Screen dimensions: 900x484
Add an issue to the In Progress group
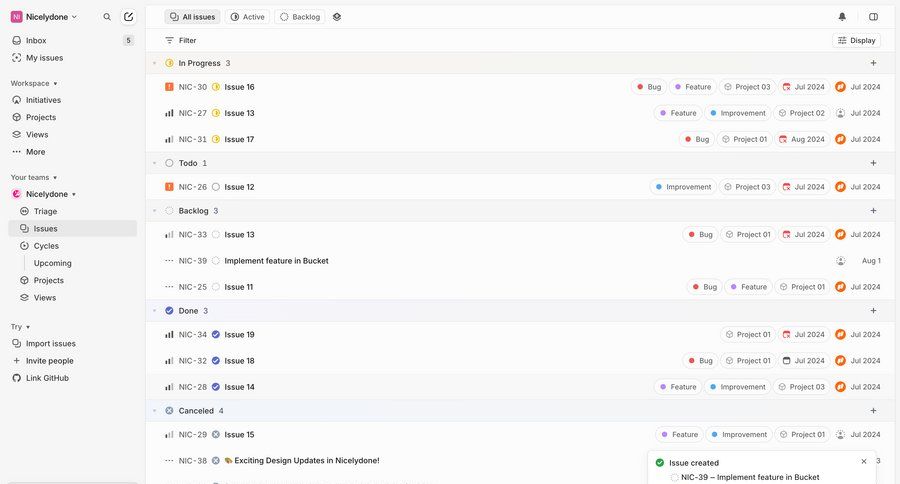pyautogui.click(x=873, y=63)
